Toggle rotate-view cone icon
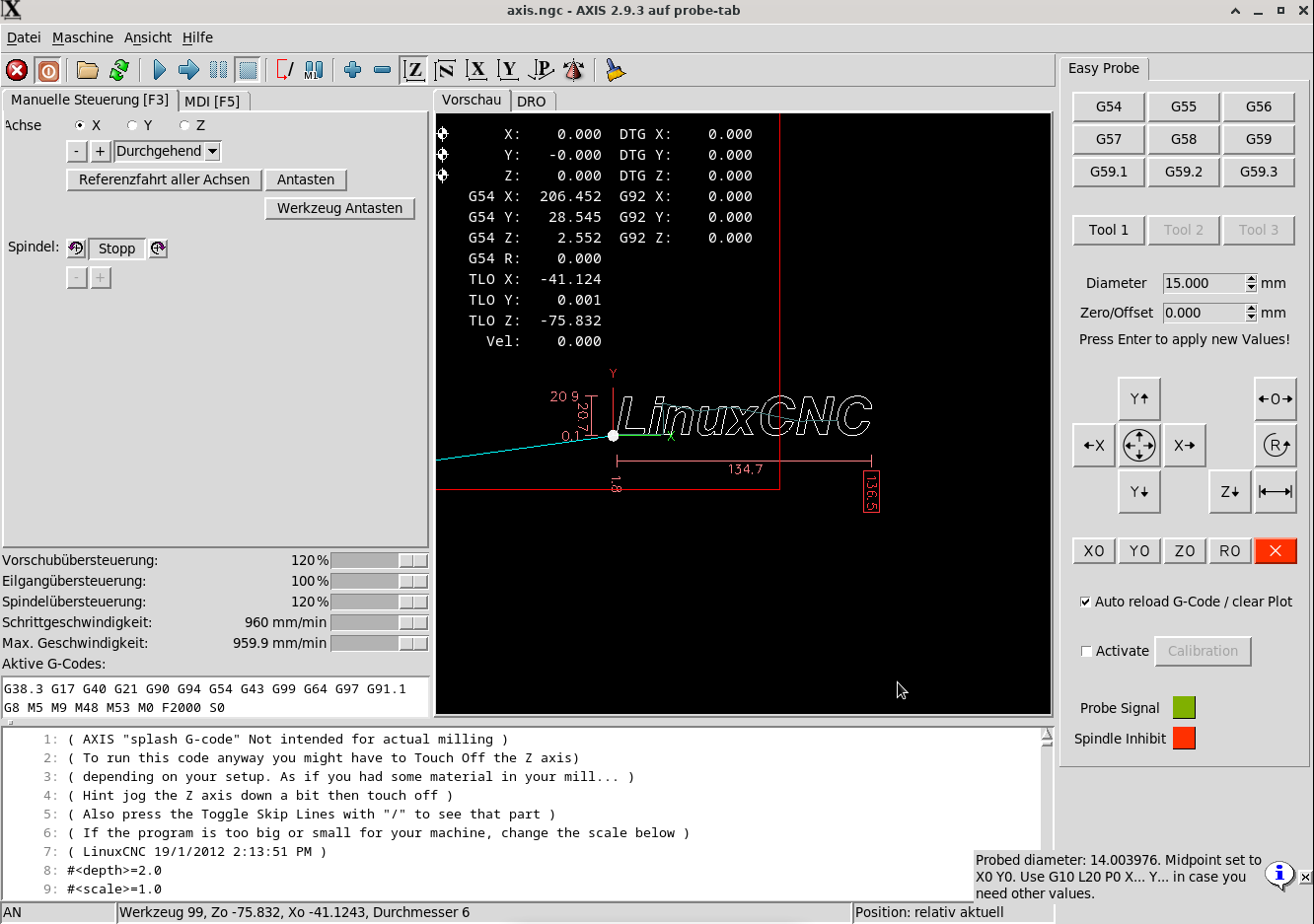The image size is (1314, 924). click(573, 70)
